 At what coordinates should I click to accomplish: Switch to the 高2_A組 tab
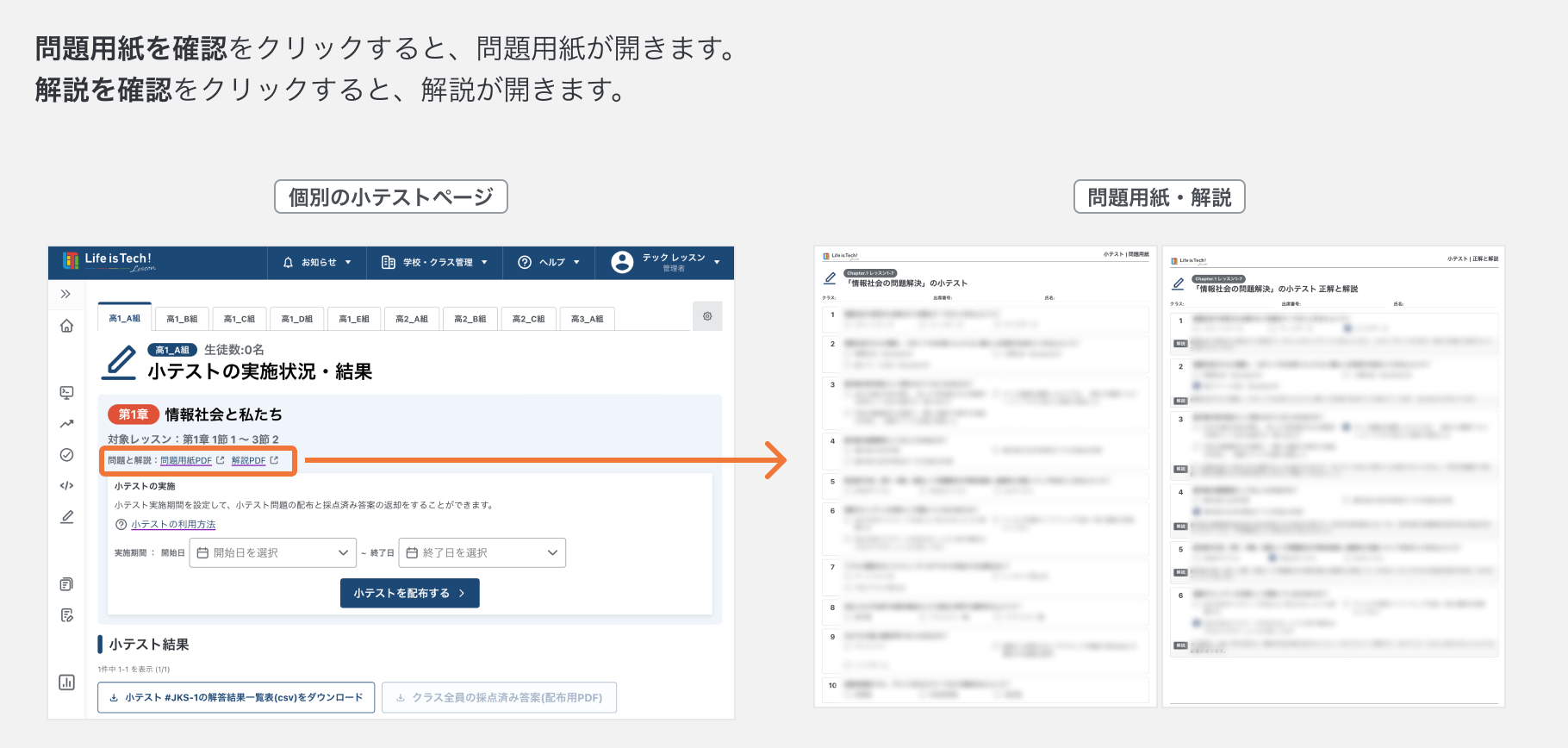412,319
